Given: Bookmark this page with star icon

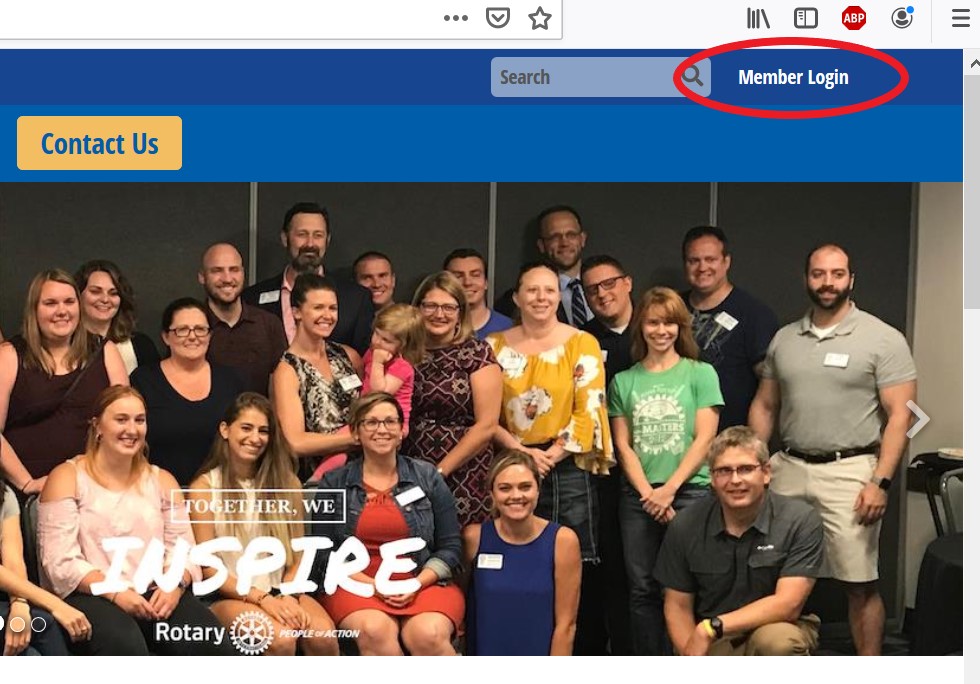Looking at the screenshot, I should pos(539,18).
